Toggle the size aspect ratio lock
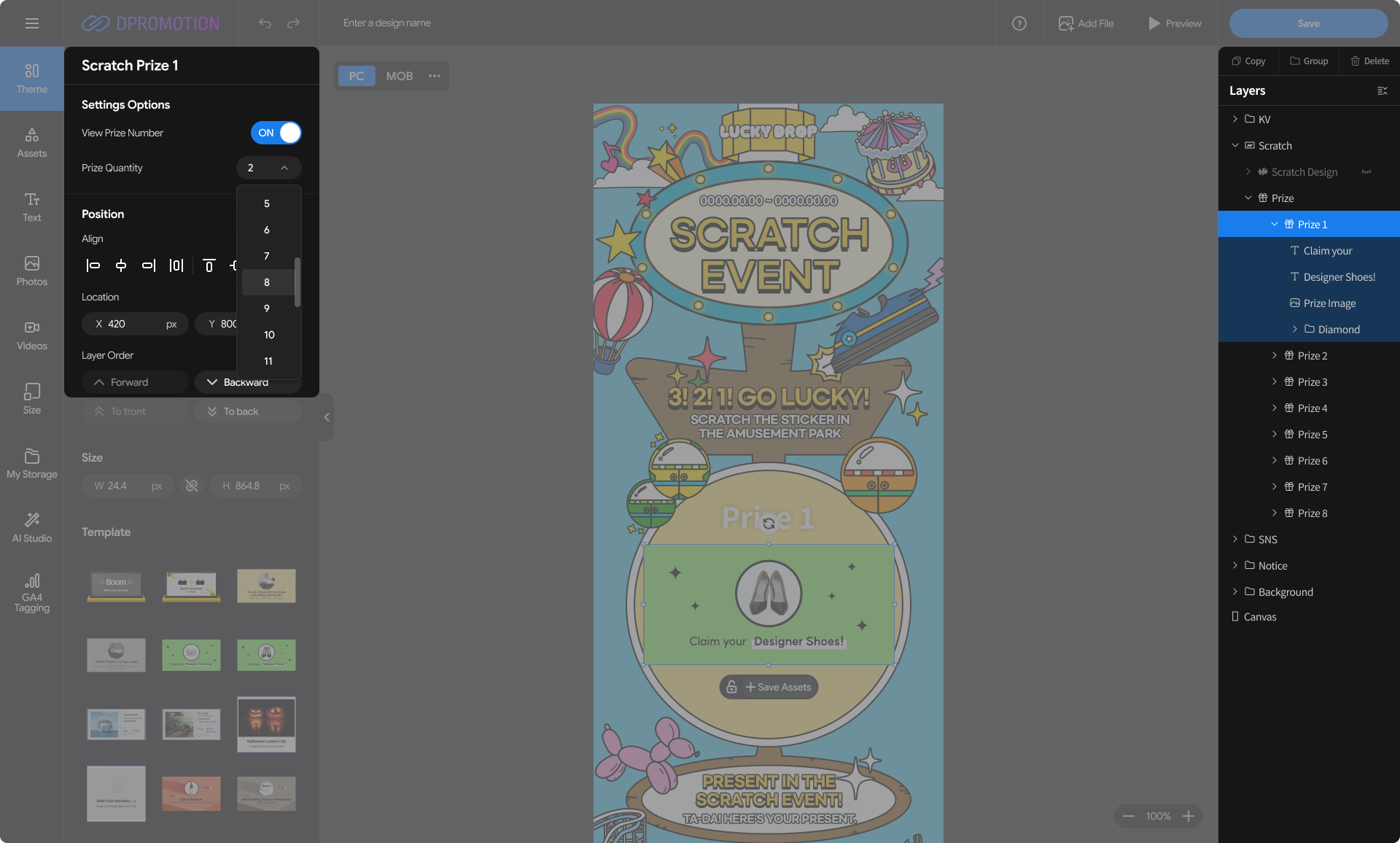The width and height of the screenshot is (1400, 843). pos(192,486)
